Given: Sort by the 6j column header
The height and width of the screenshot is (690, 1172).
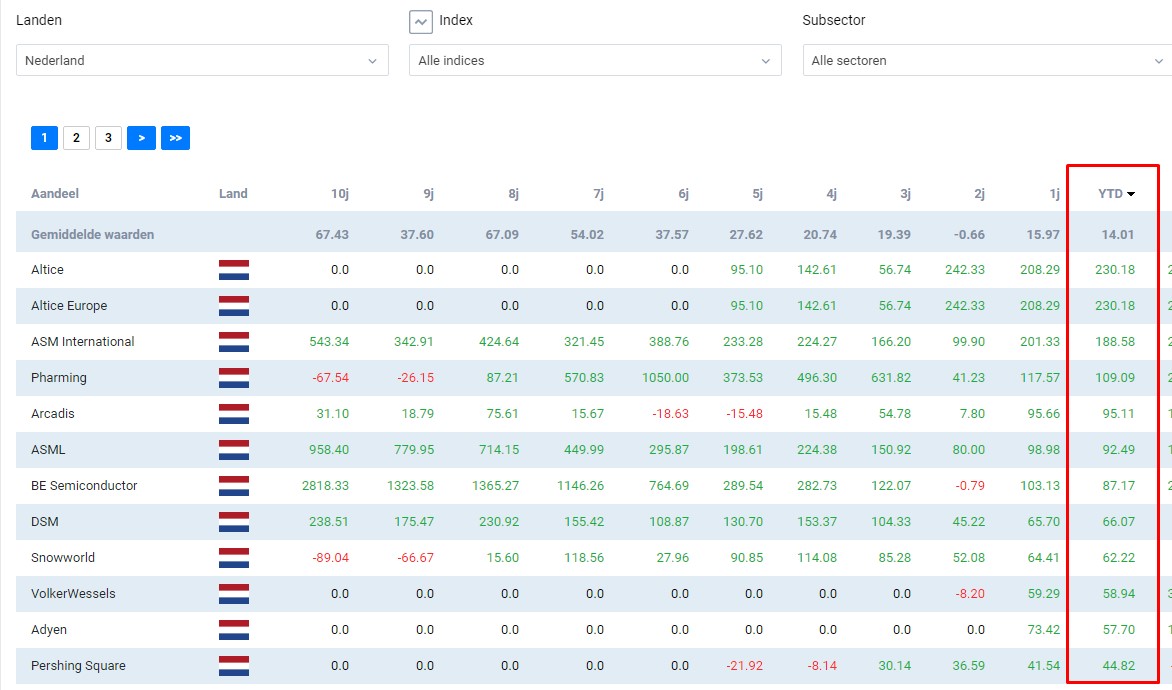Looking at the screenshot, I should (683, 194).
